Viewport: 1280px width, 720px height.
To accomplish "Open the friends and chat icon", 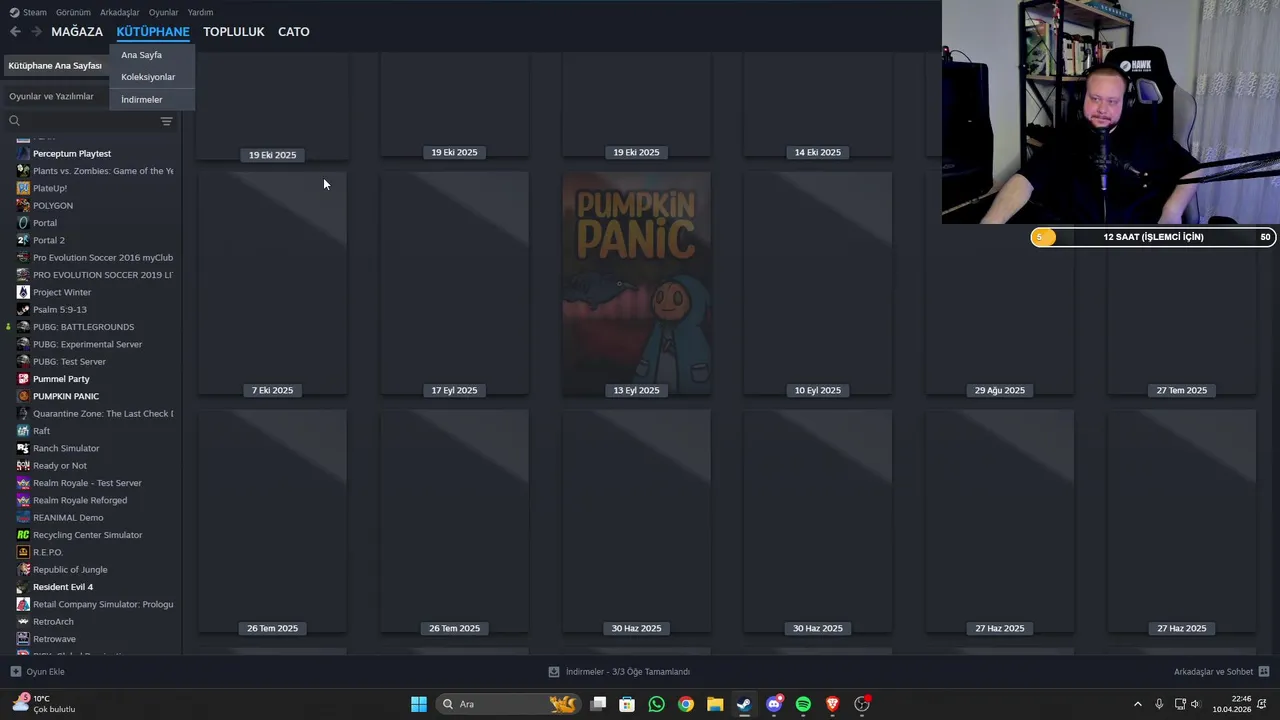I will (1264, 672).
